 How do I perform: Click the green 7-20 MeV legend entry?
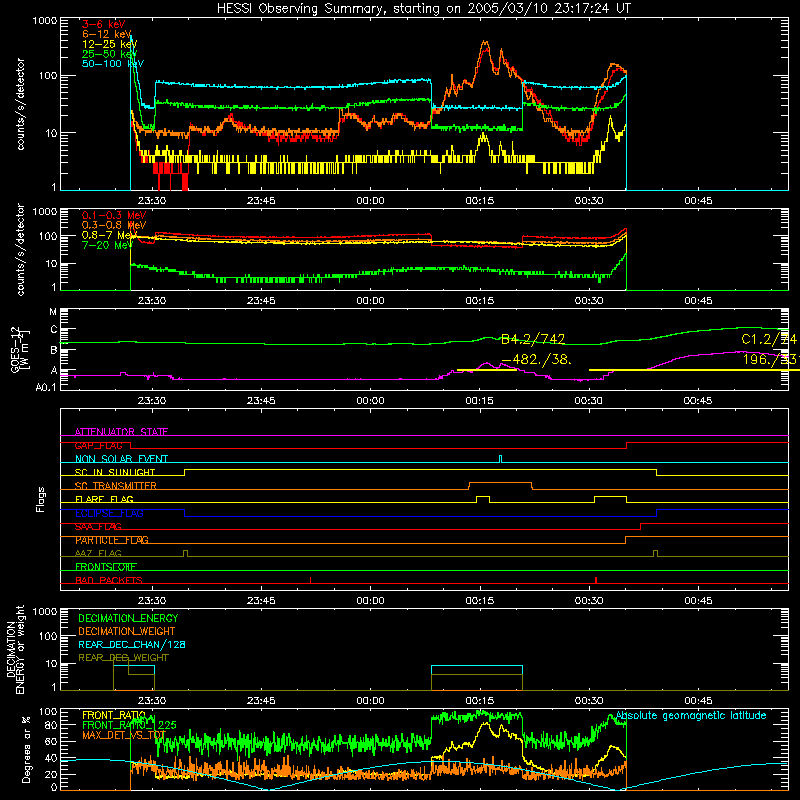tap(108, 245)
